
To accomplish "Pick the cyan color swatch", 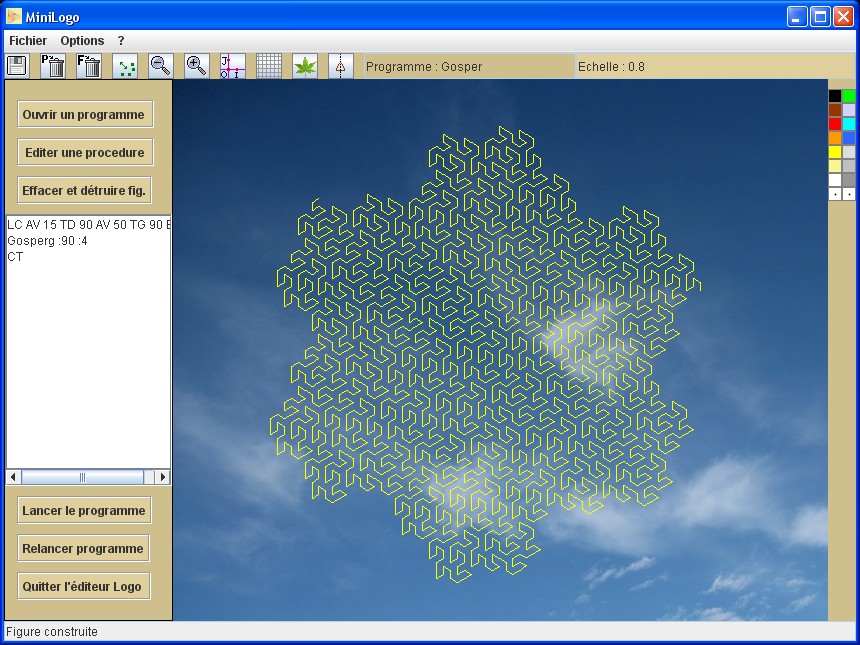I will click(x=849, y=124).
